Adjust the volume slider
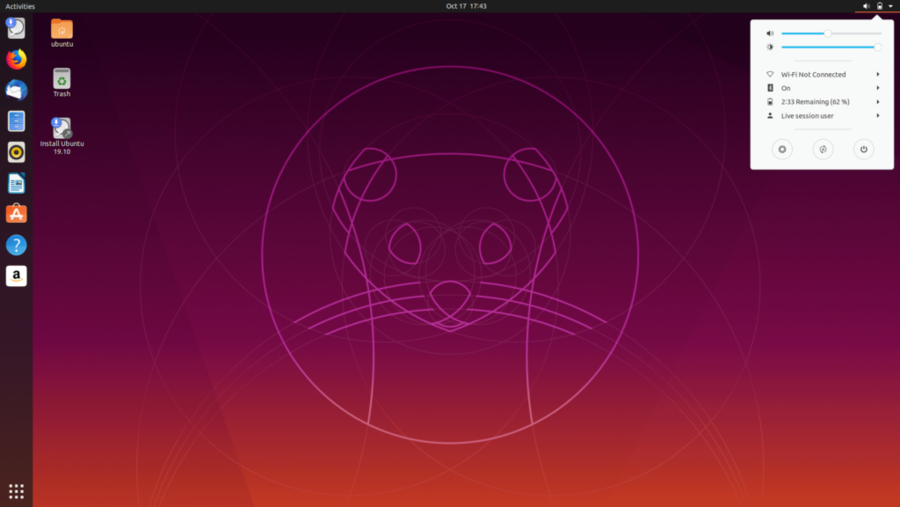Viewport: 900px width, 507px height. (831, 33)
